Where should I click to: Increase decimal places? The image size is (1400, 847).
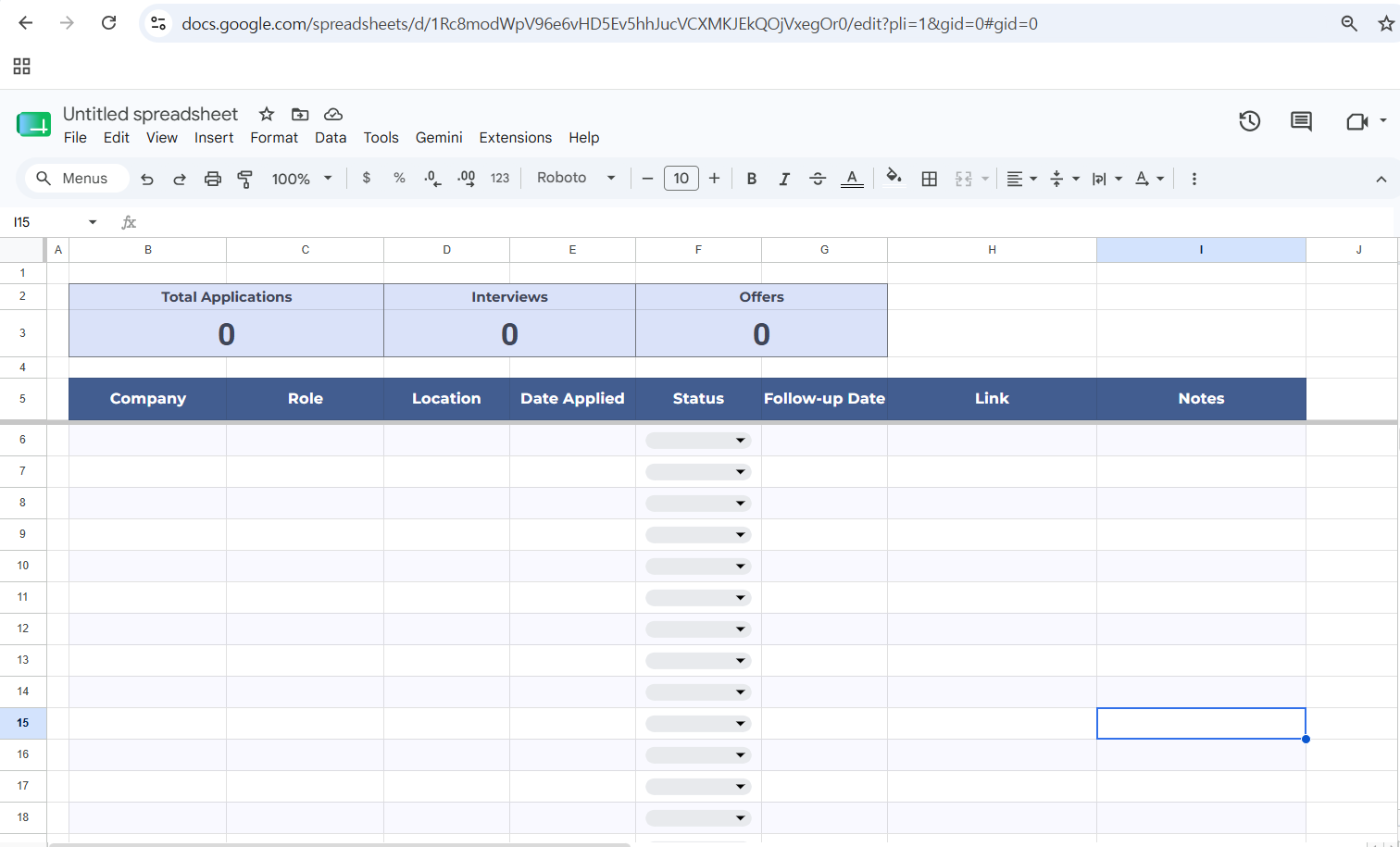[x=466, y=179]
